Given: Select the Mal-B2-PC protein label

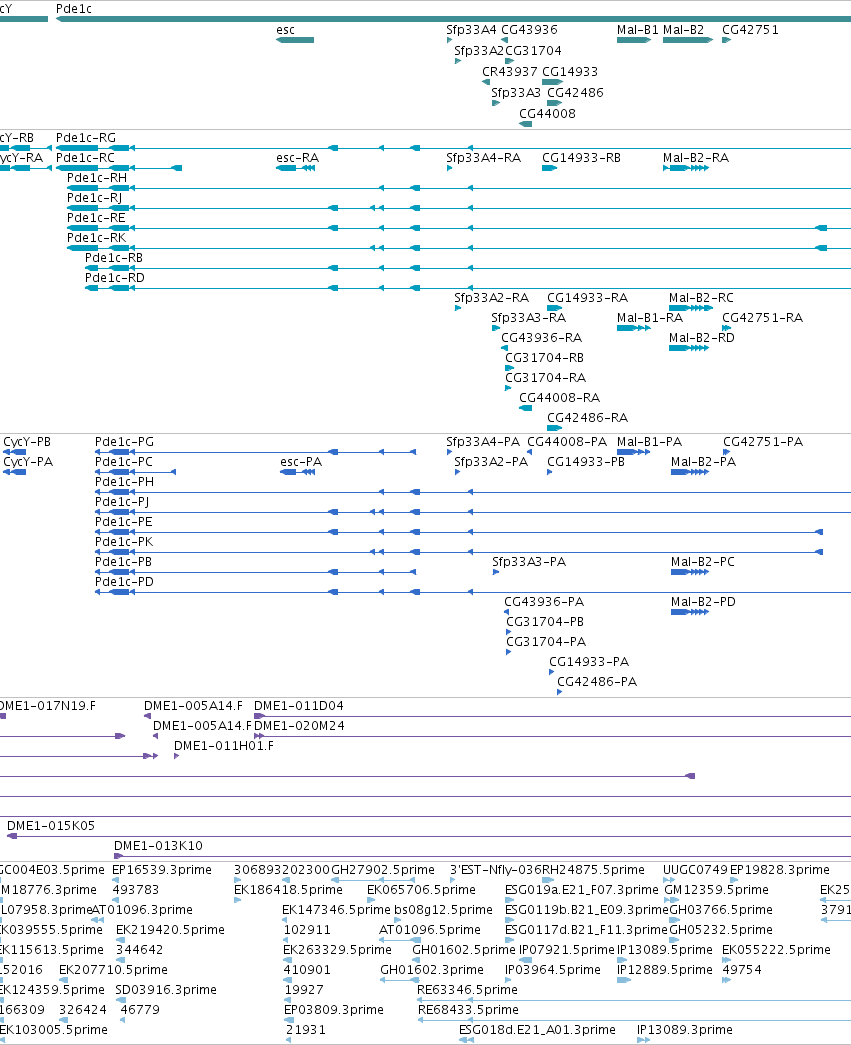Looking at the screenshot, I should 702,562.
